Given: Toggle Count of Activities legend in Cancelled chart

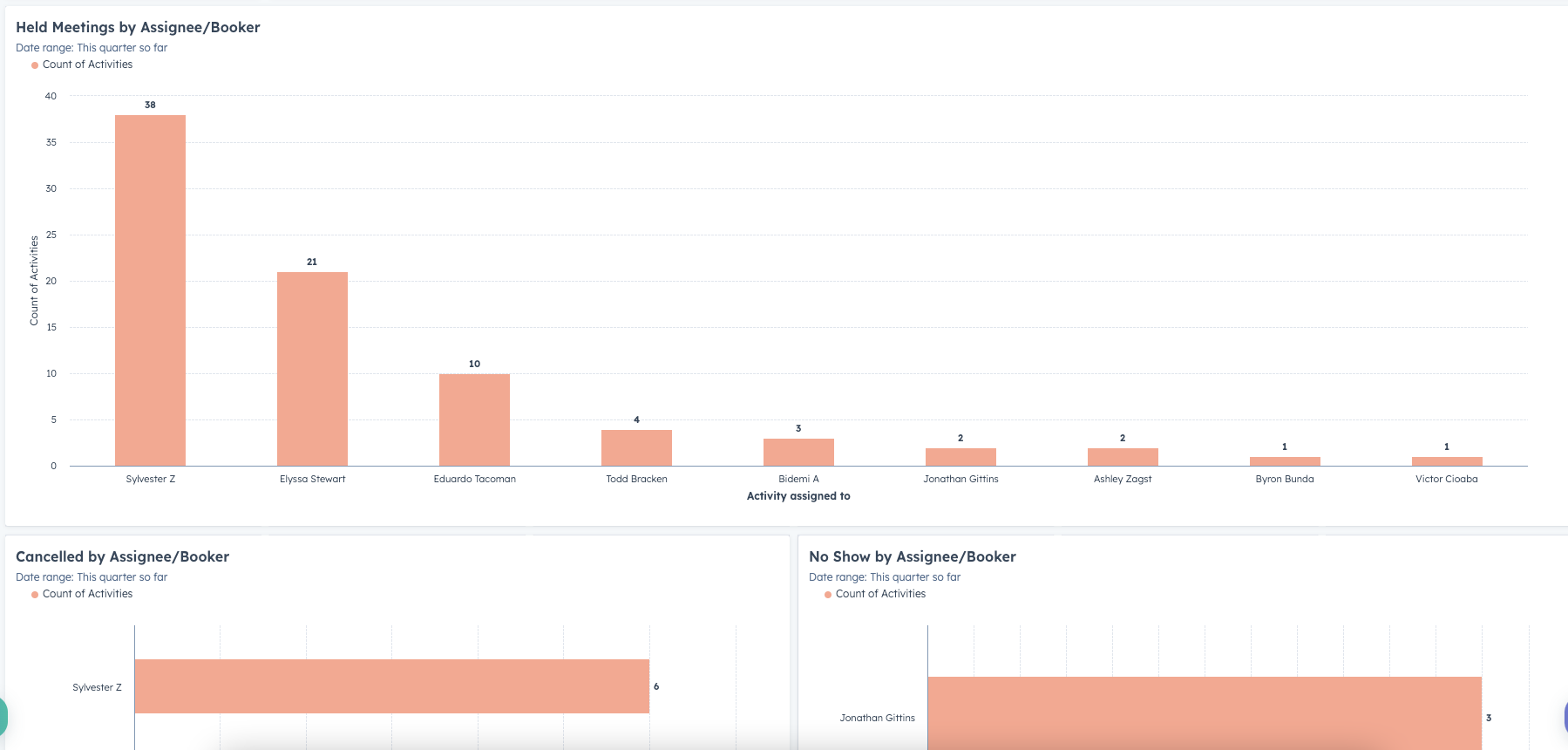Looking at the screenshot, I should pos(87,594).
